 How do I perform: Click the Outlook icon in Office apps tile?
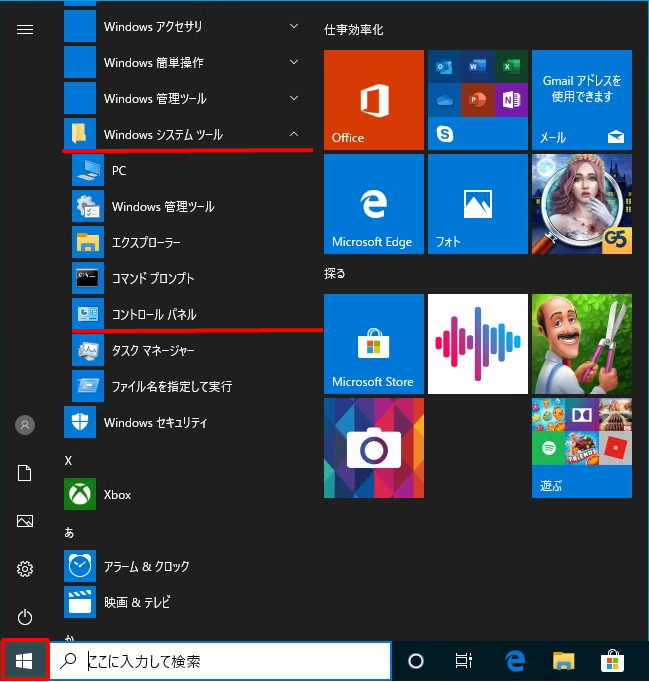pos(444,67)
